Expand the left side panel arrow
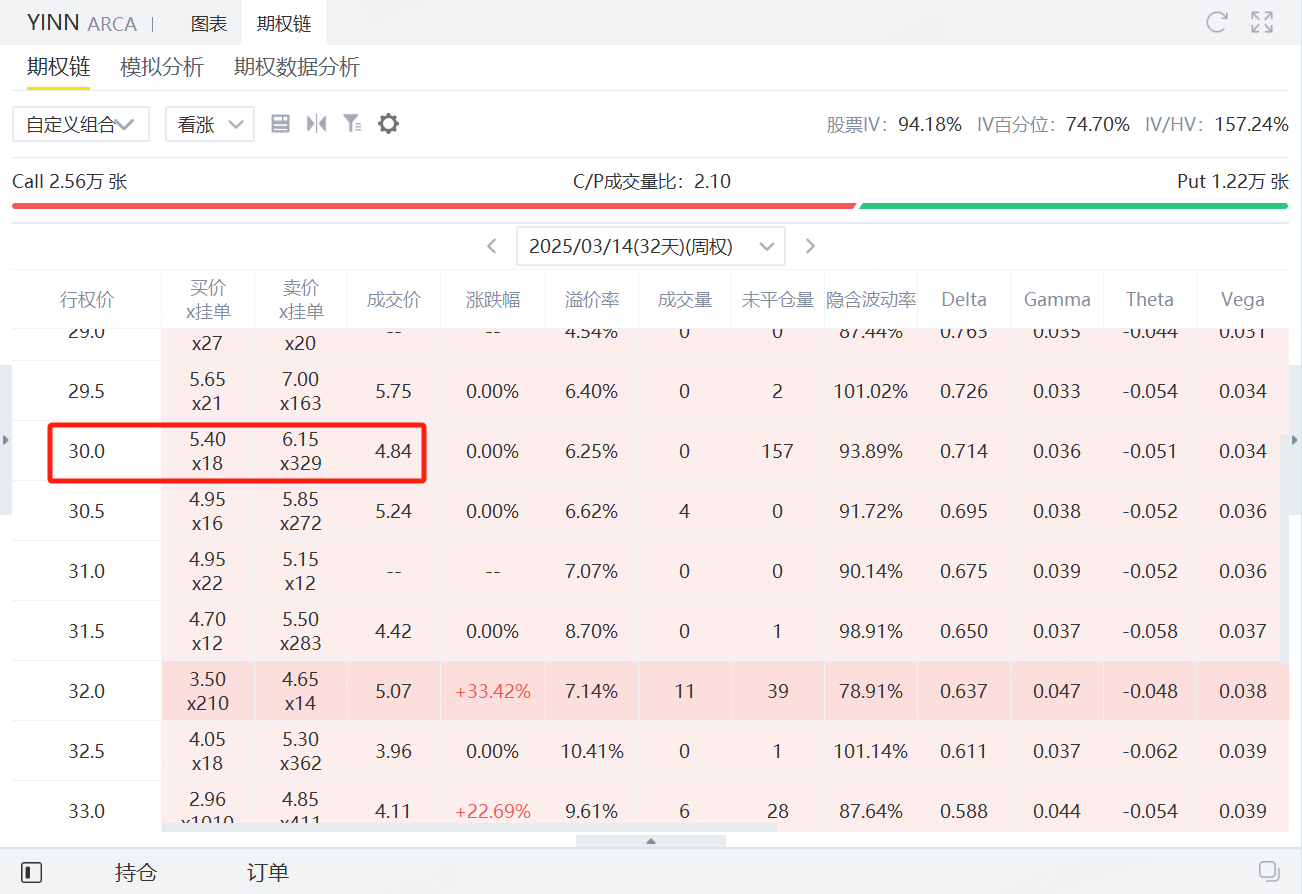 tap(5, 440)
